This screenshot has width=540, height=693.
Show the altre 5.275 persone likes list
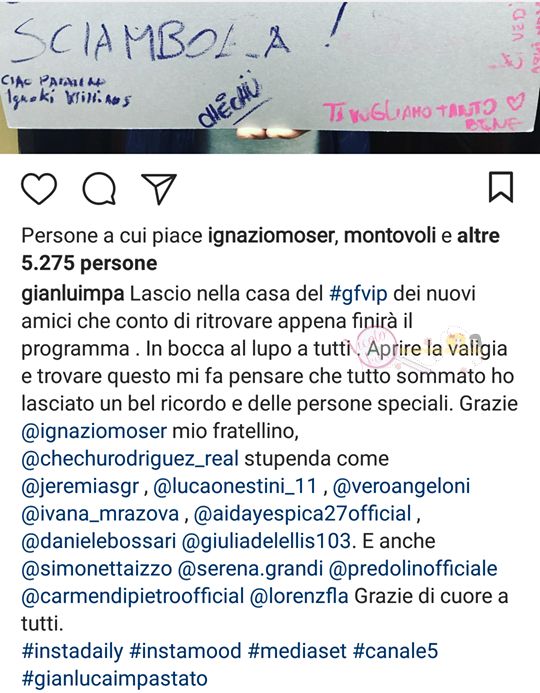tap(261, 250)
